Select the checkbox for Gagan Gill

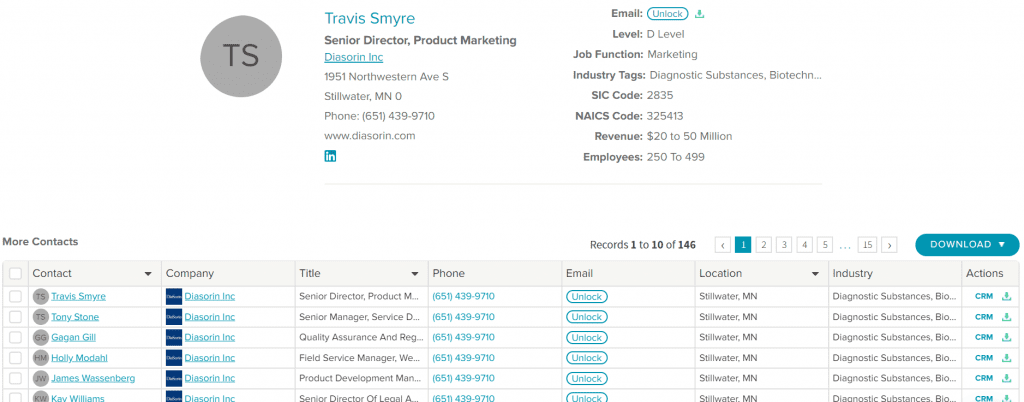tap(15, 337)
